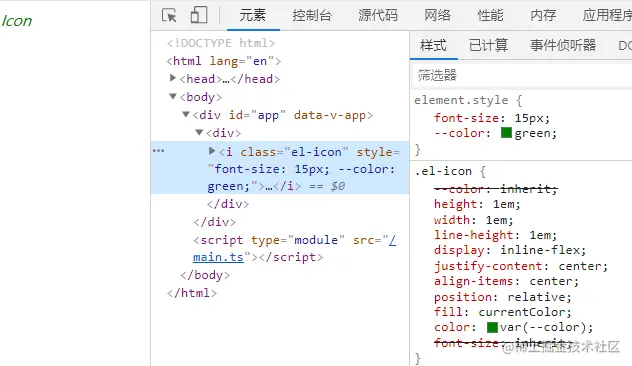Screen dimensions: 632x366
Task: Click the height: 1em declaration
Action: point(477,204)
